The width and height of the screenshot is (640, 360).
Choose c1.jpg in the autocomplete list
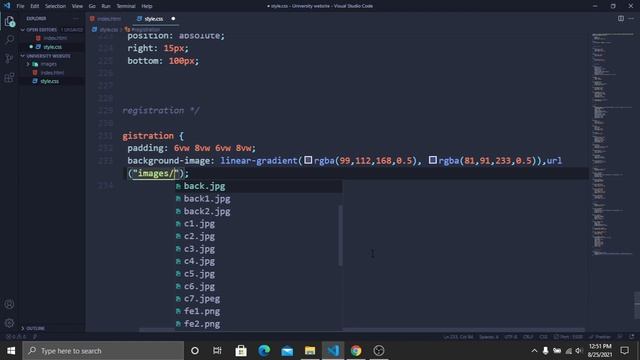click(x=259, y=224)
